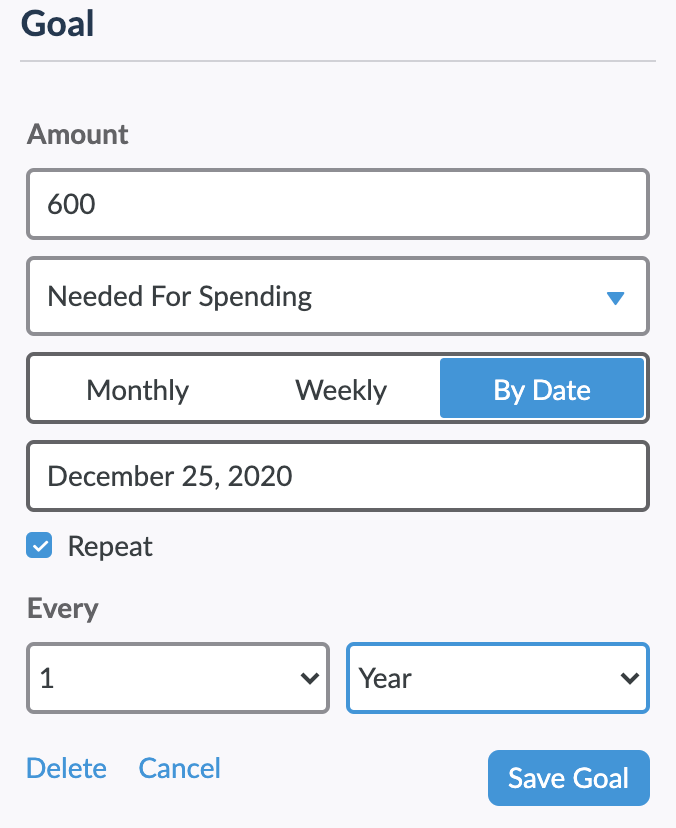This screenshot has height=828, width=676.
Task: Click the checkmark icon beside Repeat
Action: tap(39, 545)
